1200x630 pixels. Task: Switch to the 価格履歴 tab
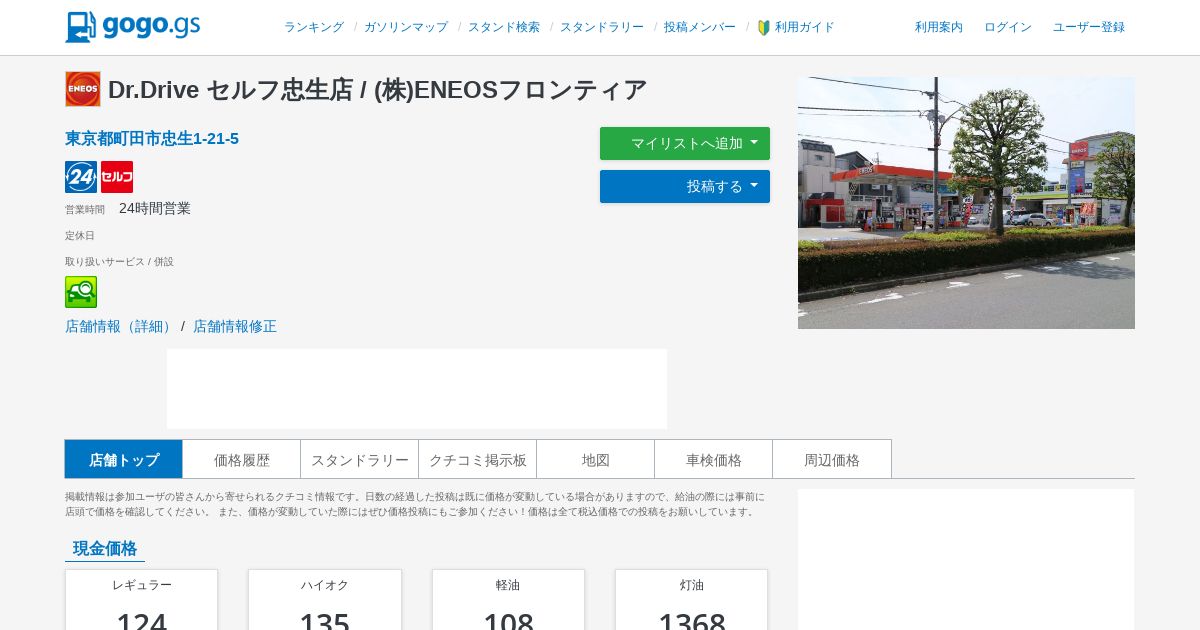(x=242, y=459)
